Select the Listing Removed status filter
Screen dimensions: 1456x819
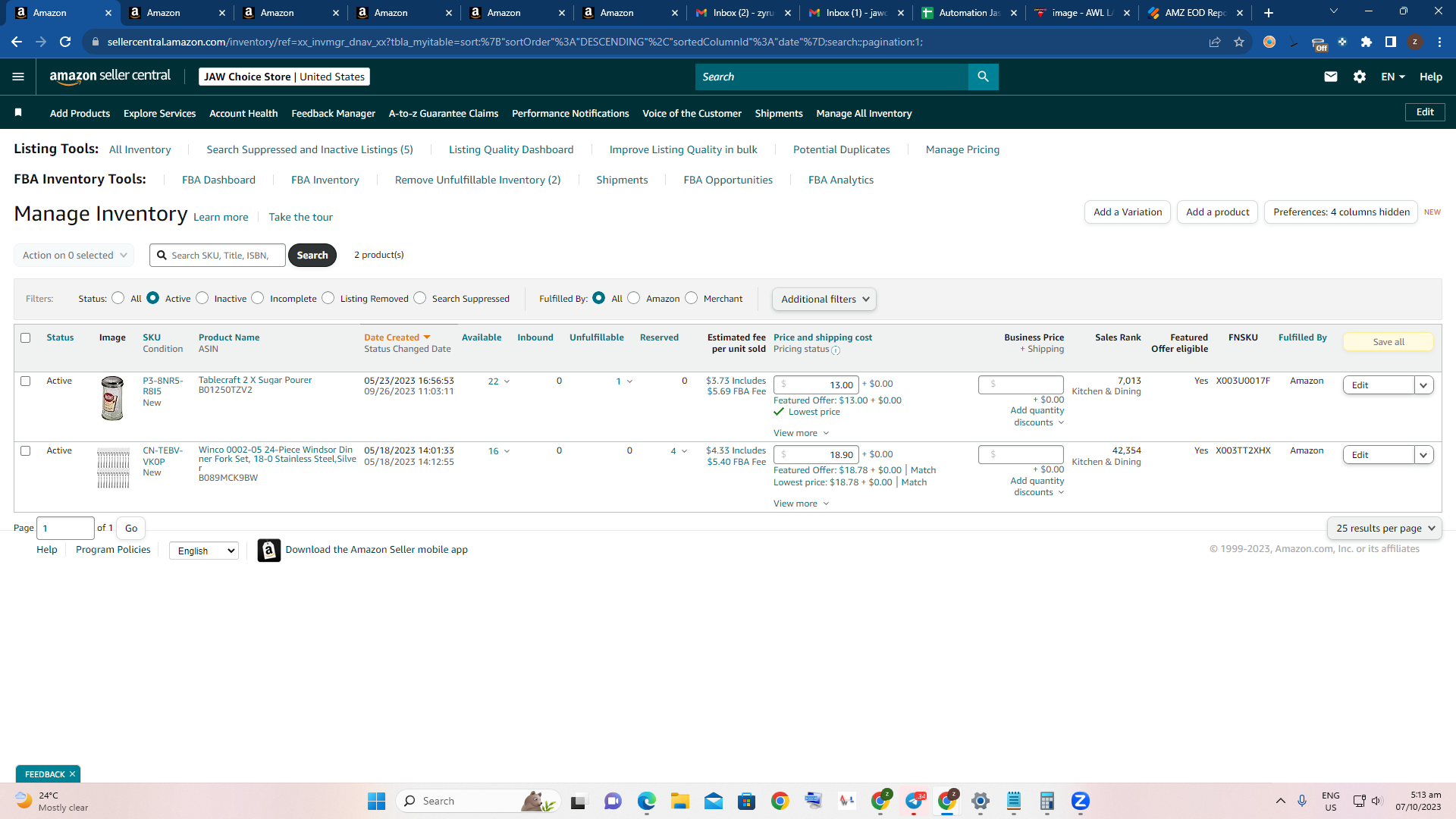328,298
